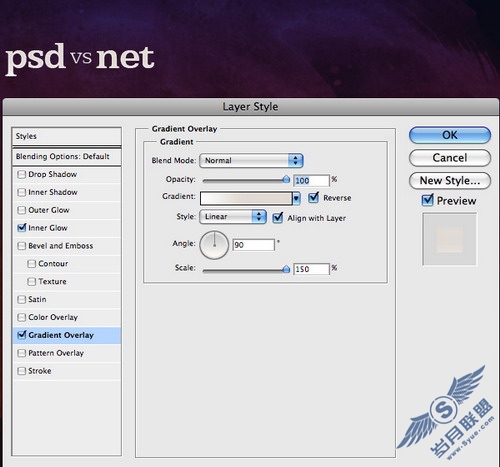Enable the Bevel and Emboss checkbox

click(22, 246)
